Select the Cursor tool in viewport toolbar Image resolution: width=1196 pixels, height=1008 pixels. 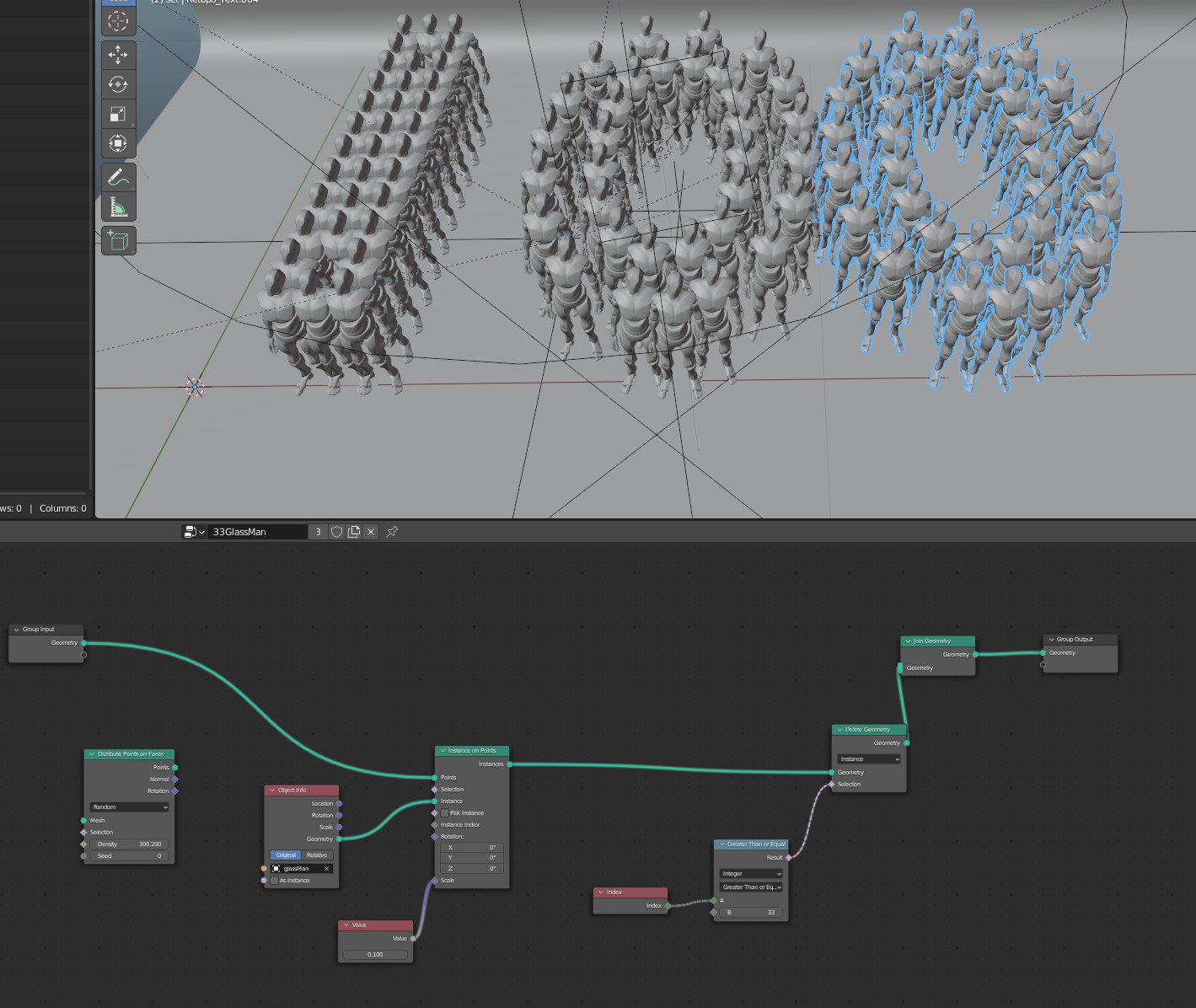click(118, 21)
